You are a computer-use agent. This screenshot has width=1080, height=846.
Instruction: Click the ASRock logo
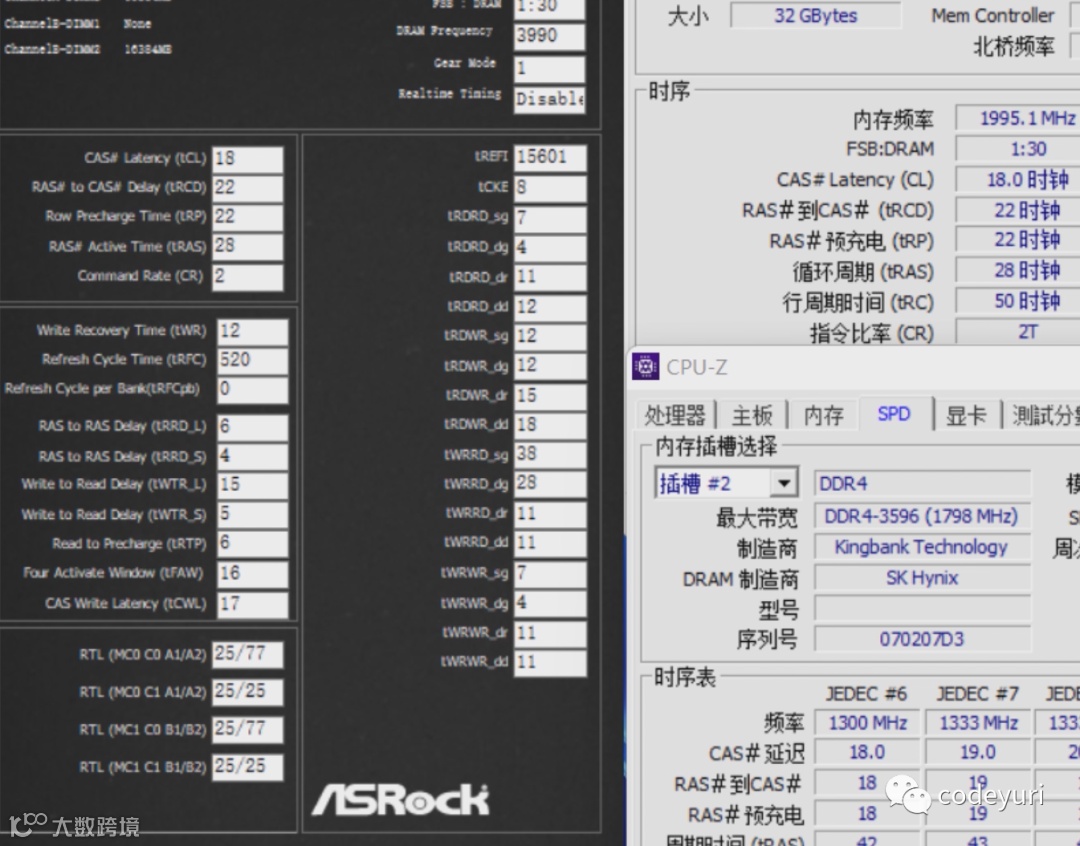[x=401, y=800]
